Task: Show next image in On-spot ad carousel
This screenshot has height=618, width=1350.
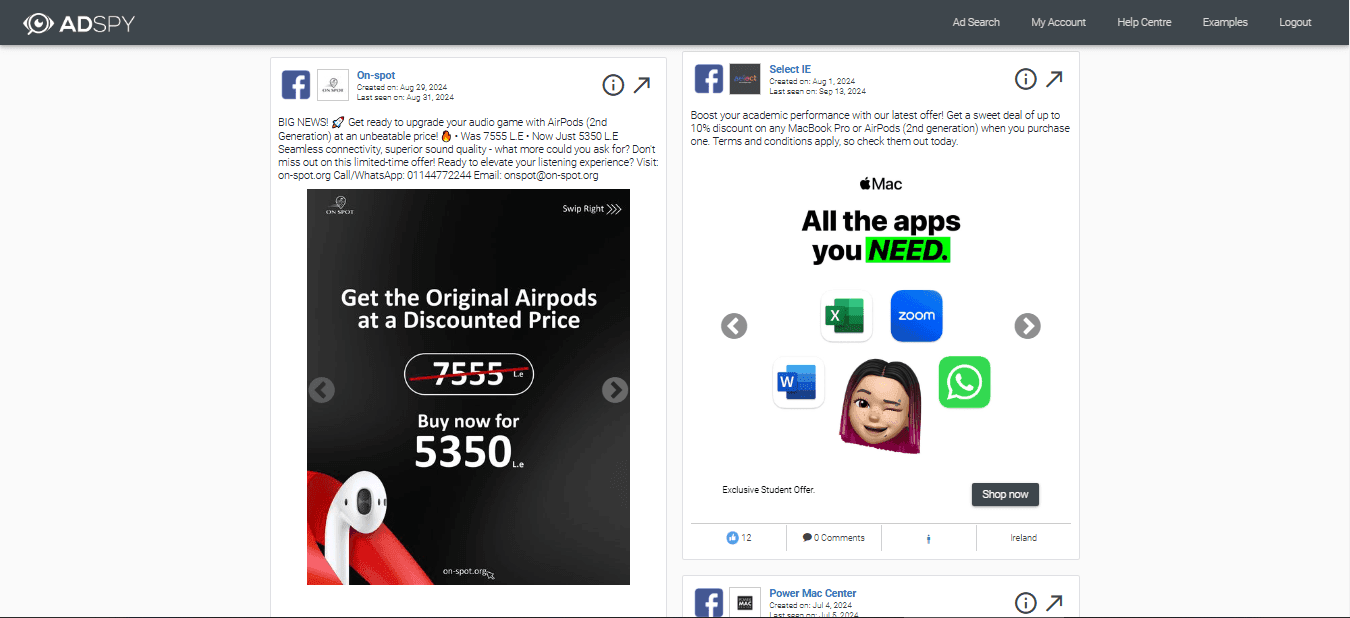Action: 615,390
